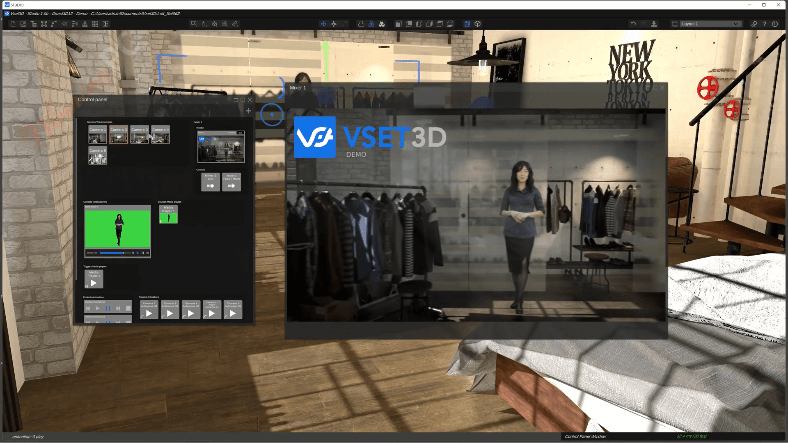
Task: Activate the blue move gizmo tool icon
Action: (x=323, y=24)
